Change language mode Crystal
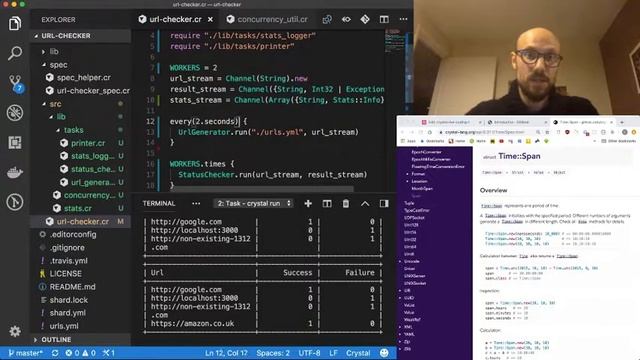 click(x=358, y=353)
